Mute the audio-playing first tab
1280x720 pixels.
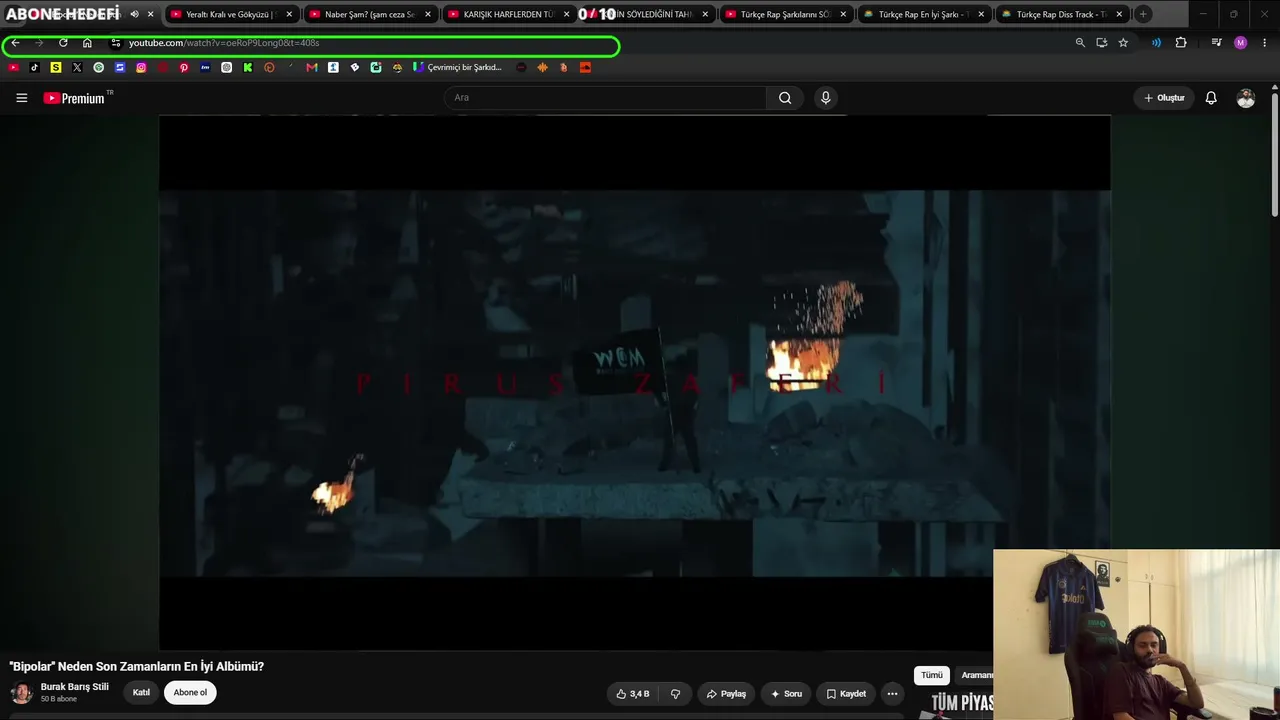(x=134, y=14)
